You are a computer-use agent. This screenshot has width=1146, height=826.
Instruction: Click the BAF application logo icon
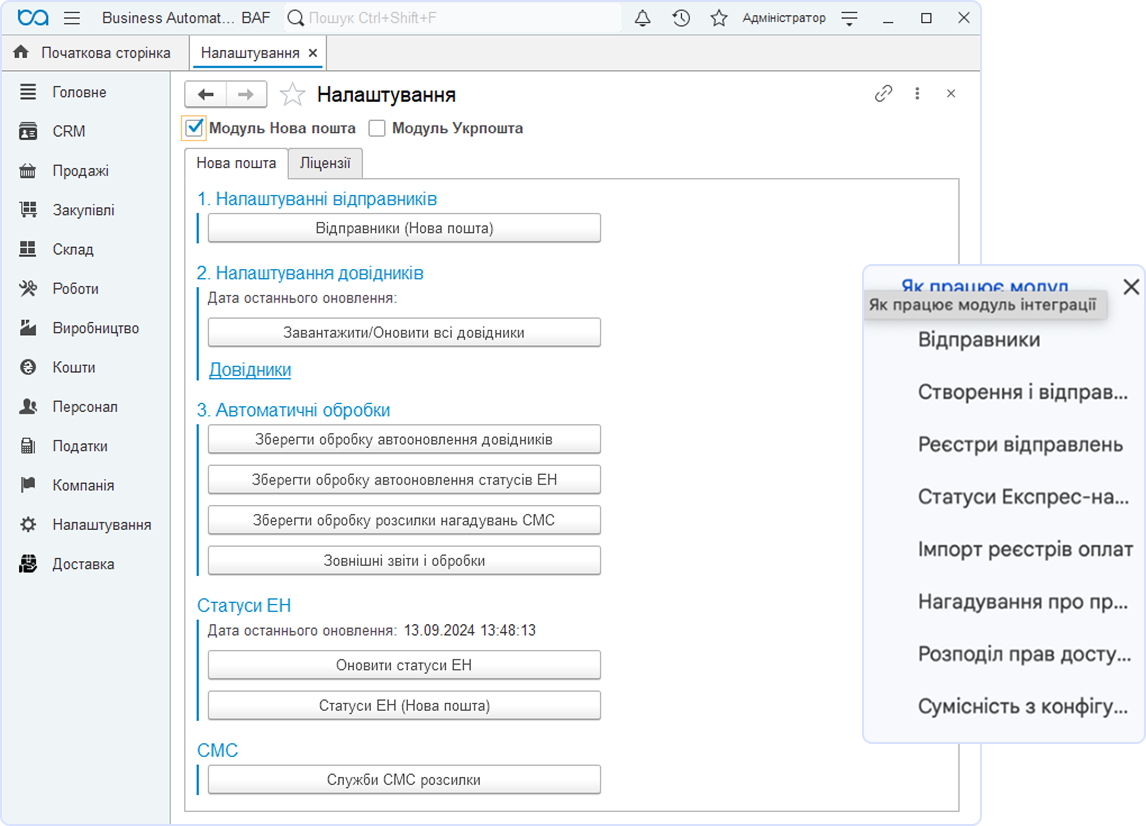pyautogui.click(x=33, y=18)
